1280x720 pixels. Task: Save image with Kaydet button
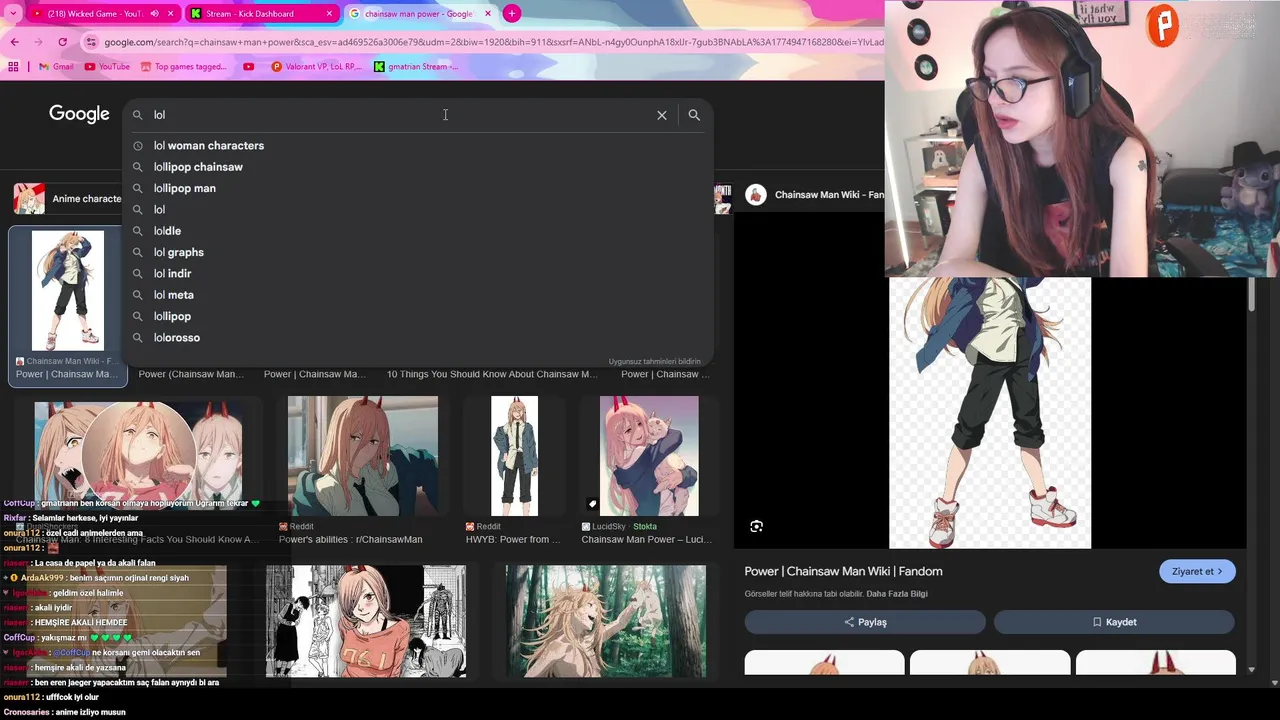(1114, 622)
